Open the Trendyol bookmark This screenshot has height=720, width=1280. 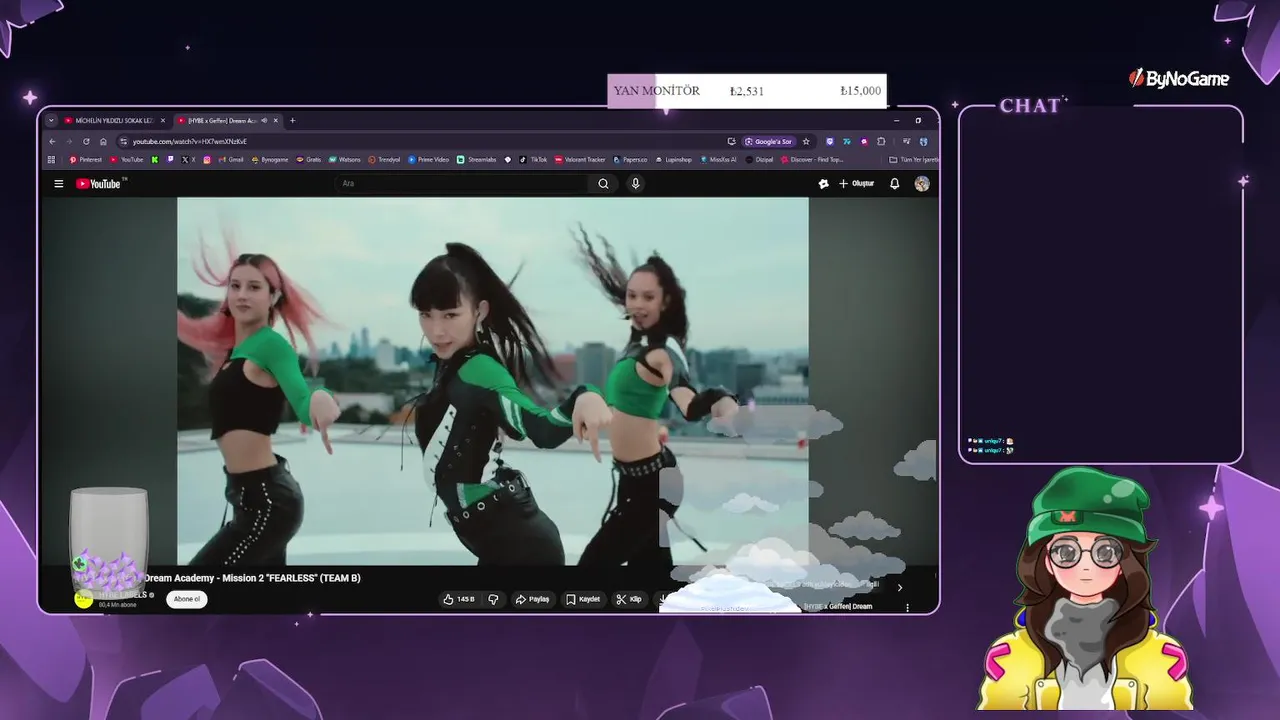point(384,160)
